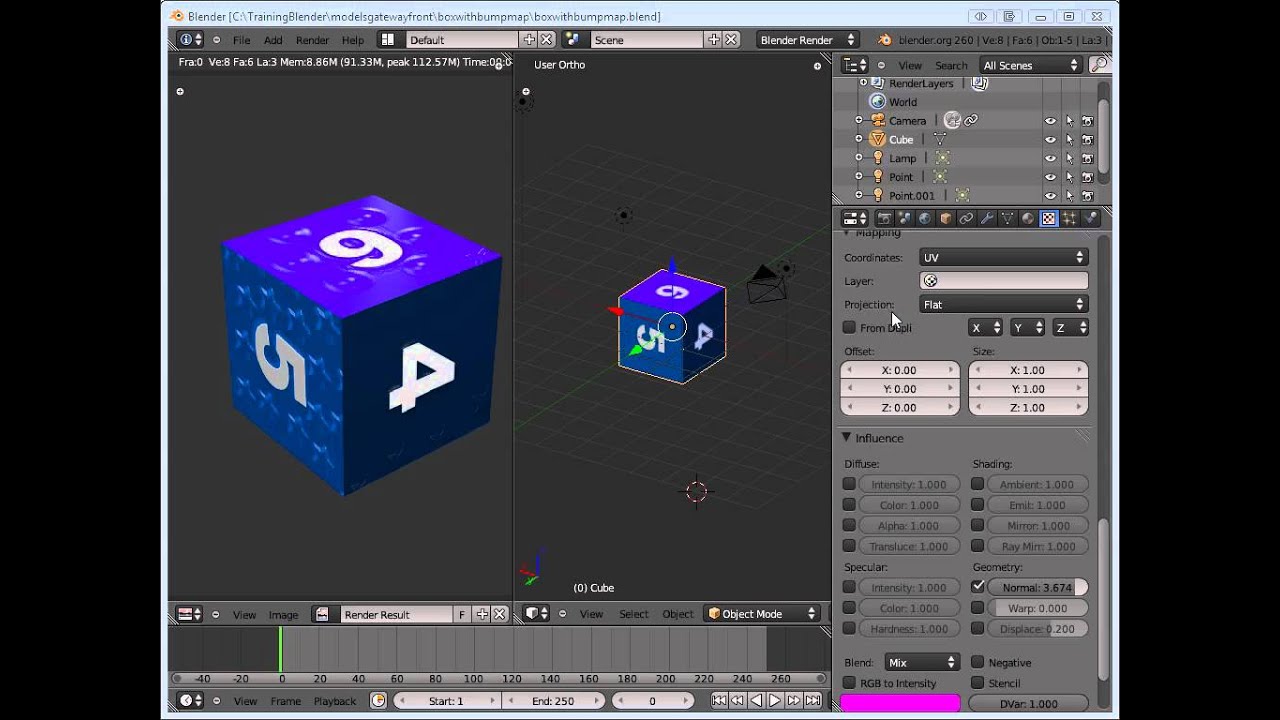This screenshot has width=1280, height=720.
Task: Enable the RGB to Intensity checkbox
Action: (x=849, y=683)
